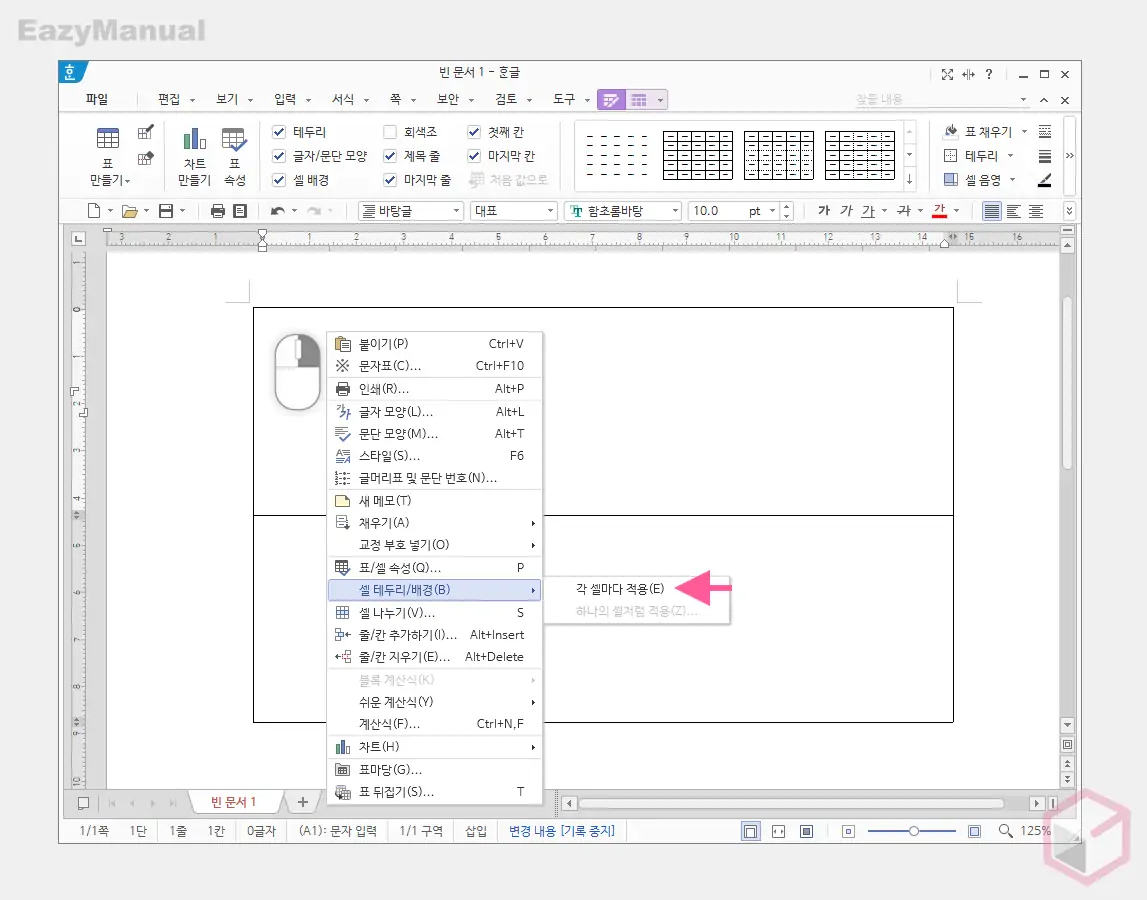Screen dimensions: 1147x900
Task: Open the 보기 menu in the menu bar
Action: [x=228, y=99]
